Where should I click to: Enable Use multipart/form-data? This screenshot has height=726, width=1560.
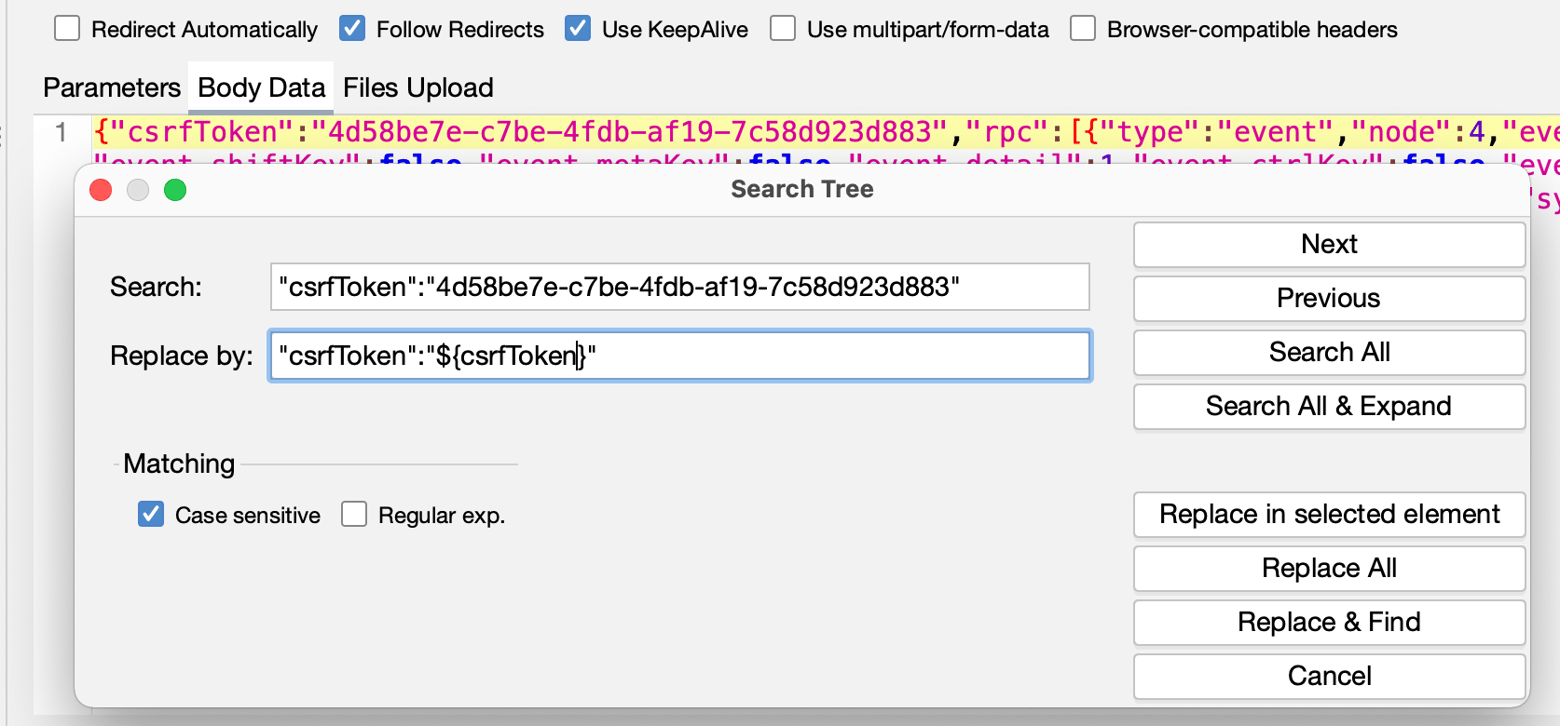[783, 29]
